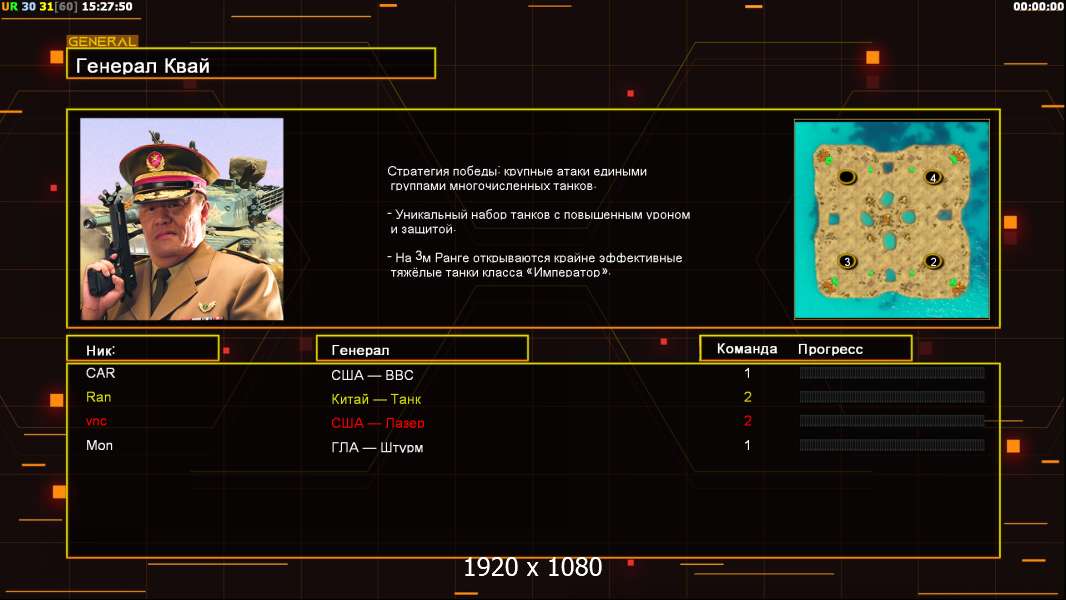The height and width of the screenshot is (600, 1066).
Task: Click 'США — Лазер' general entry
Action: pyautogui.click(x=378, y=423)
